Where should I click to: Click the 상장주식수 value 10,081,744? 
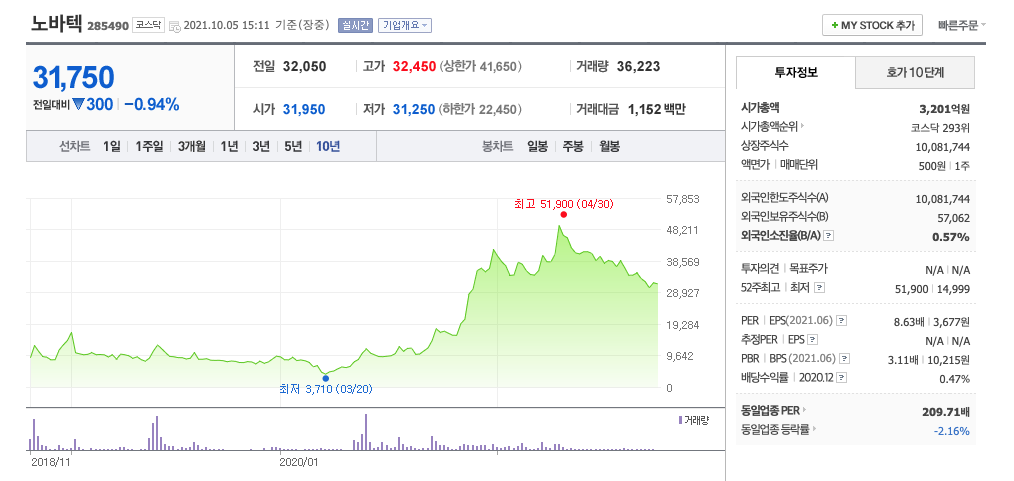943,147
